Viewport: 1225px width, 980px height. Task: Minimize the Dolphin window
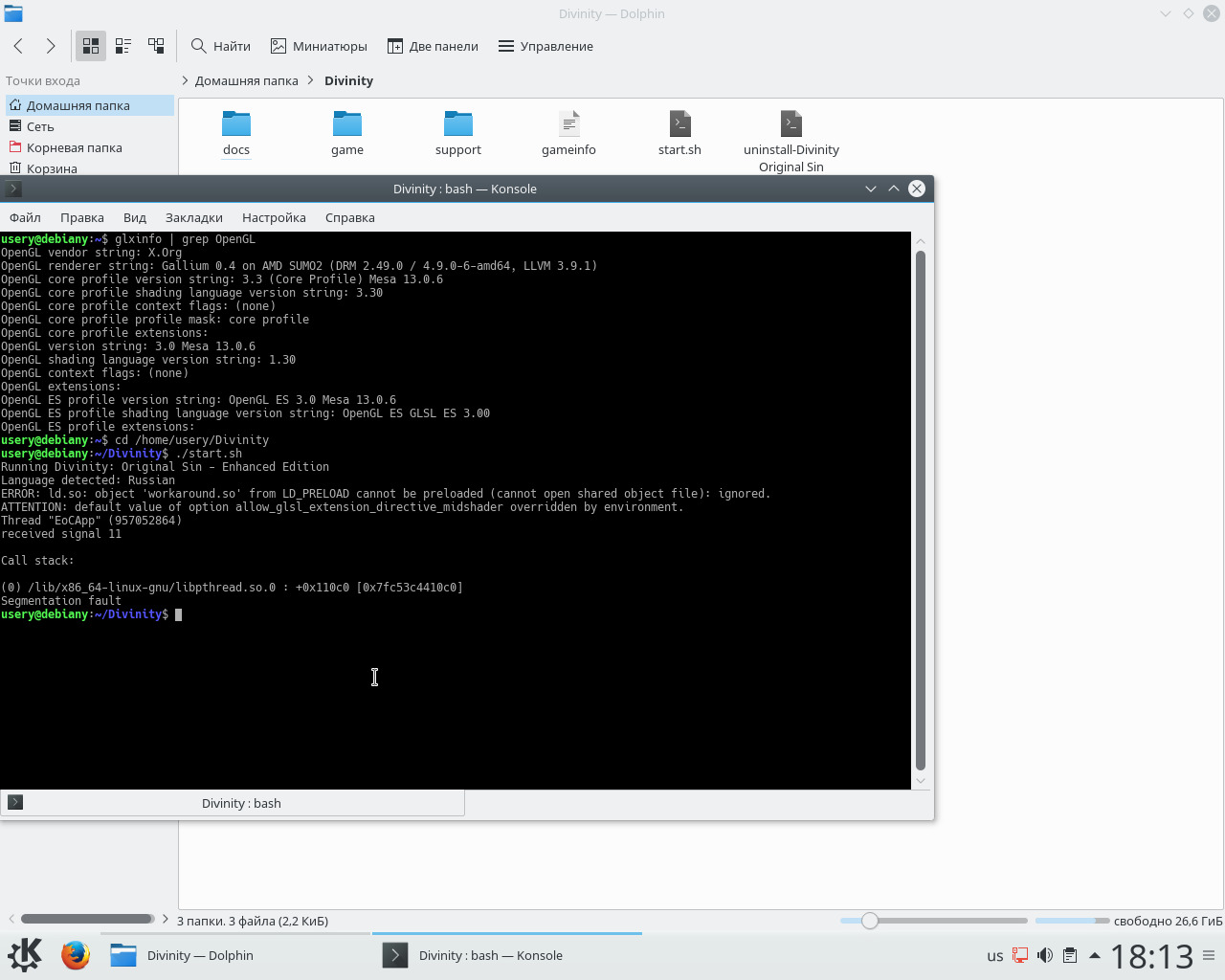pos(1165,13)
